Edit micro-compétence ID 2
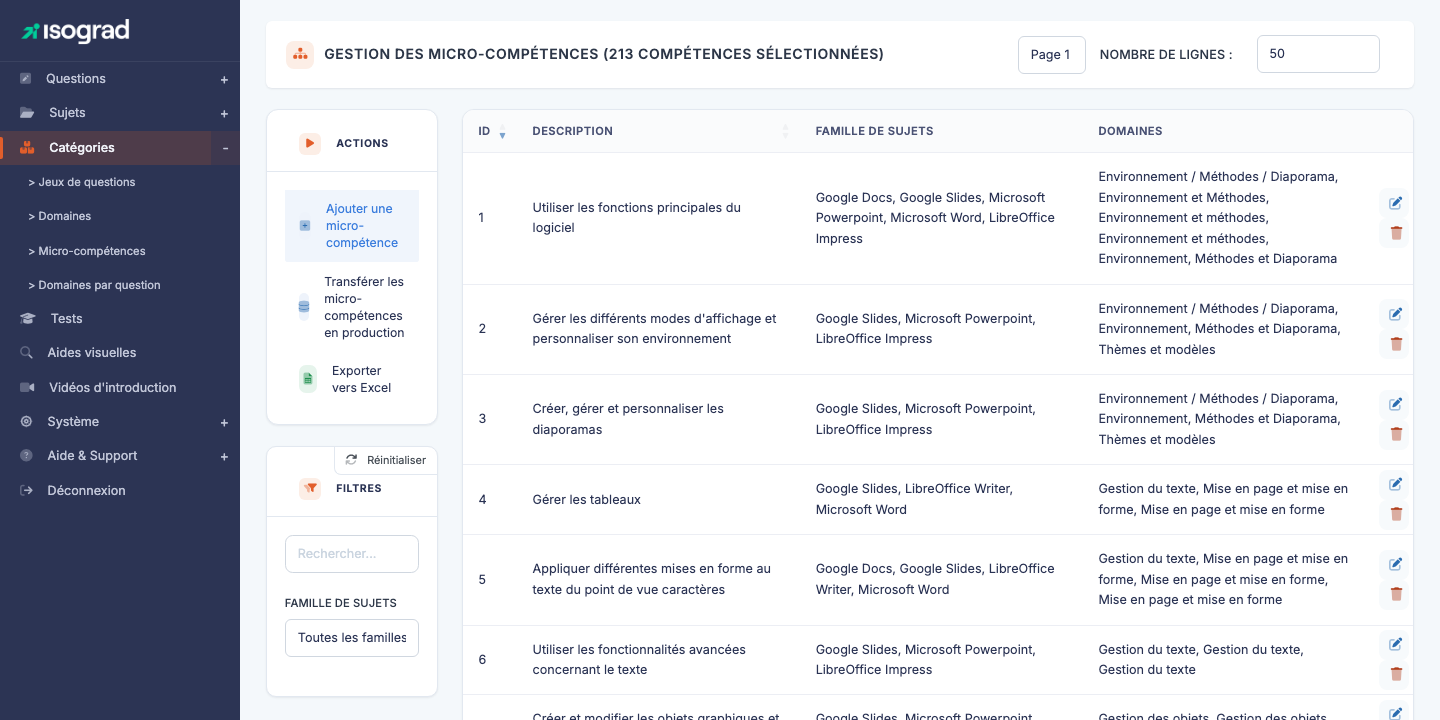Screen dimensions: 1440x720 [1395, 314]
